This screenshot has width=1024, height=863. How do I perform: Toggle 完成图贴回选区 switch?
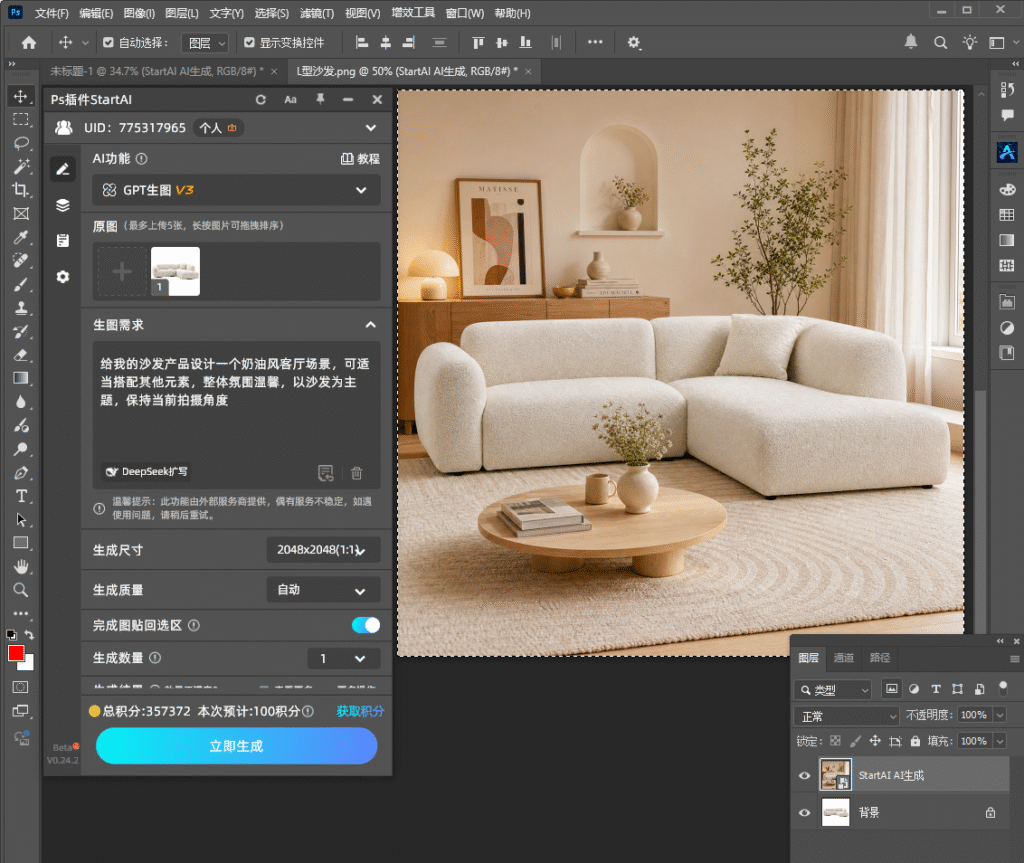tap(366, 625)
